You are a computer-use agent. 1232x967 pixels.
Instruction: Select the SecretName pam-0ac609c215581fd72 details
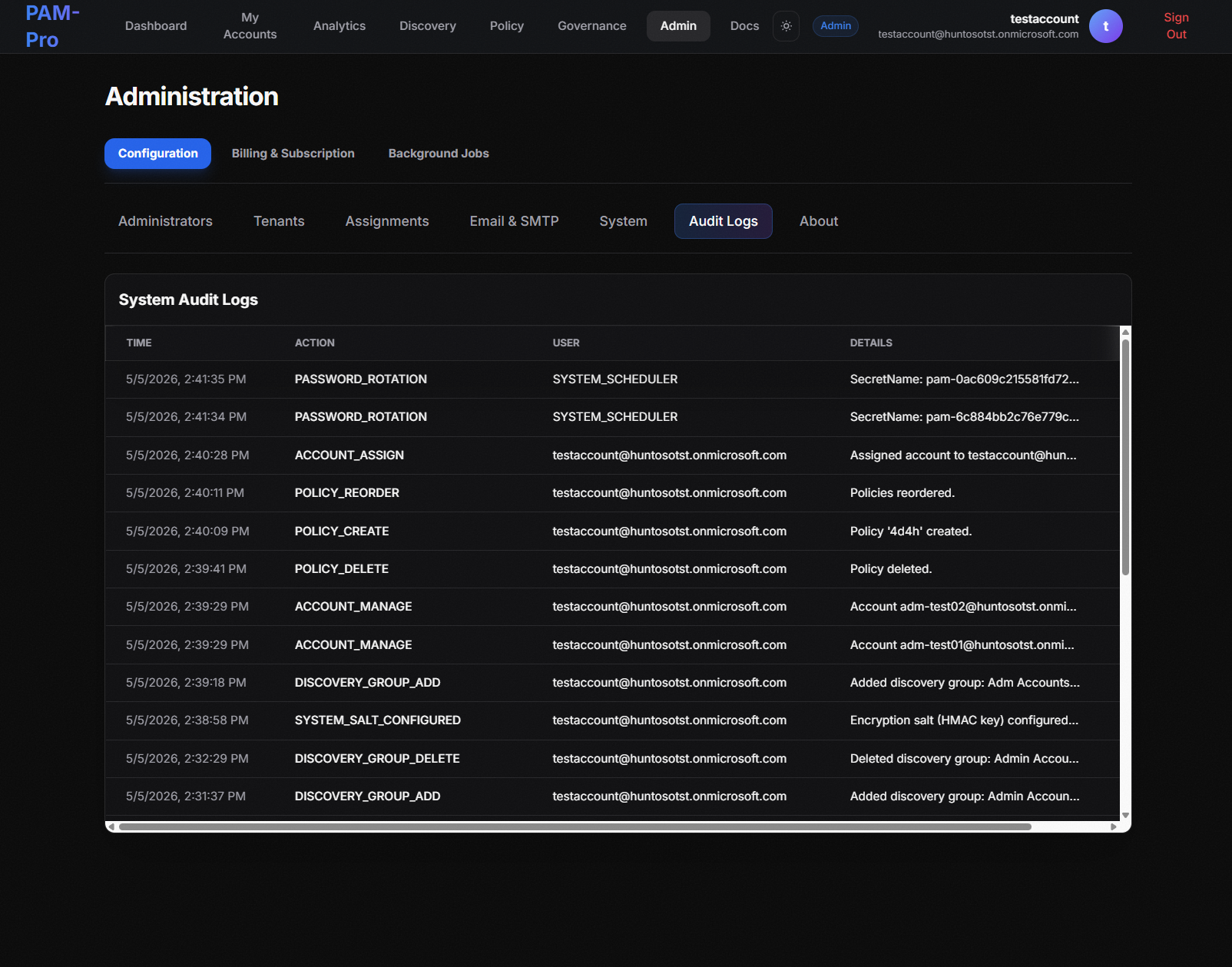click(964, 379)
